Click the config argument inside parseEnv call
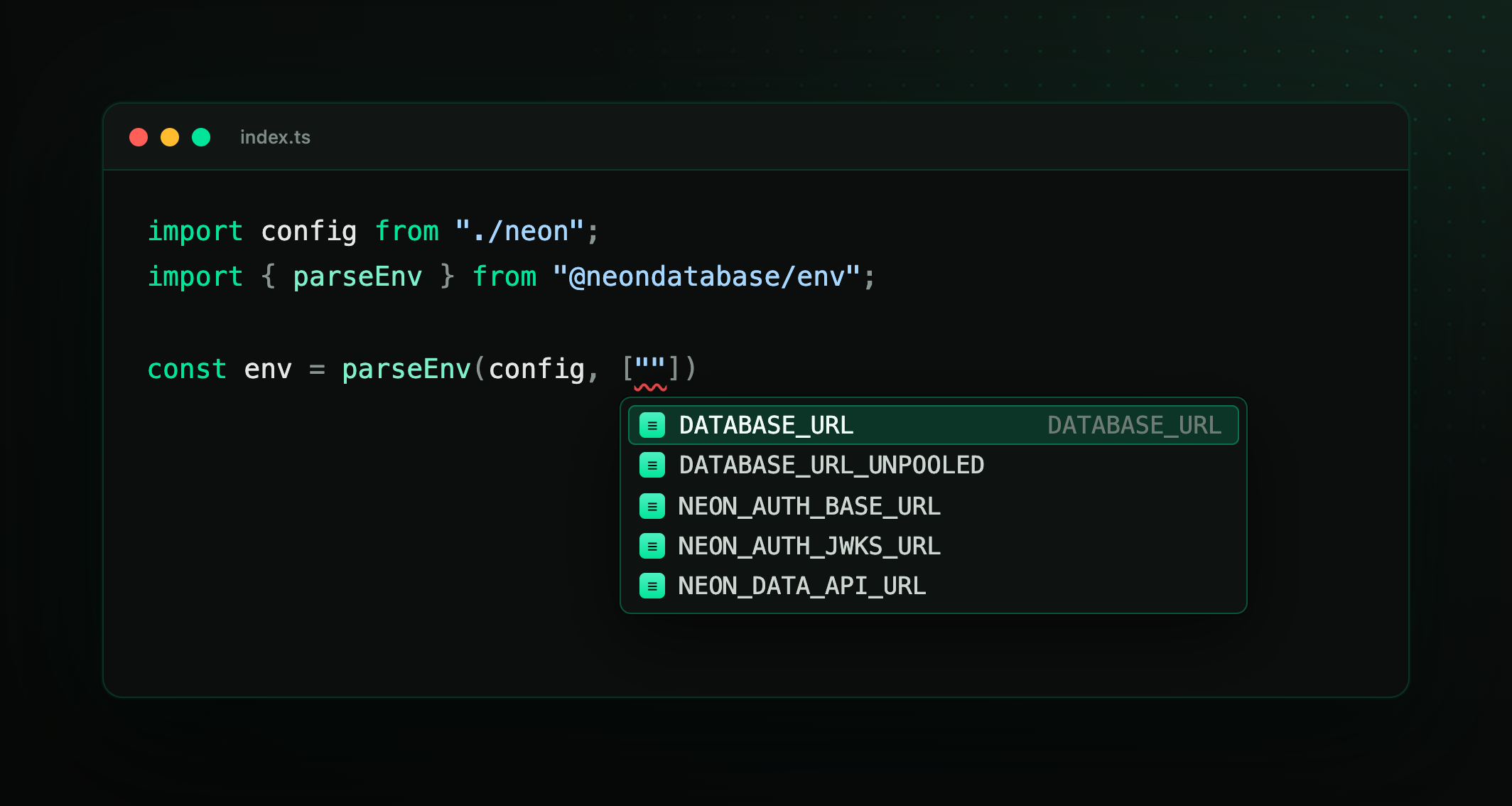This screenshot has width=1512, height=806. (x=536, y=369)
